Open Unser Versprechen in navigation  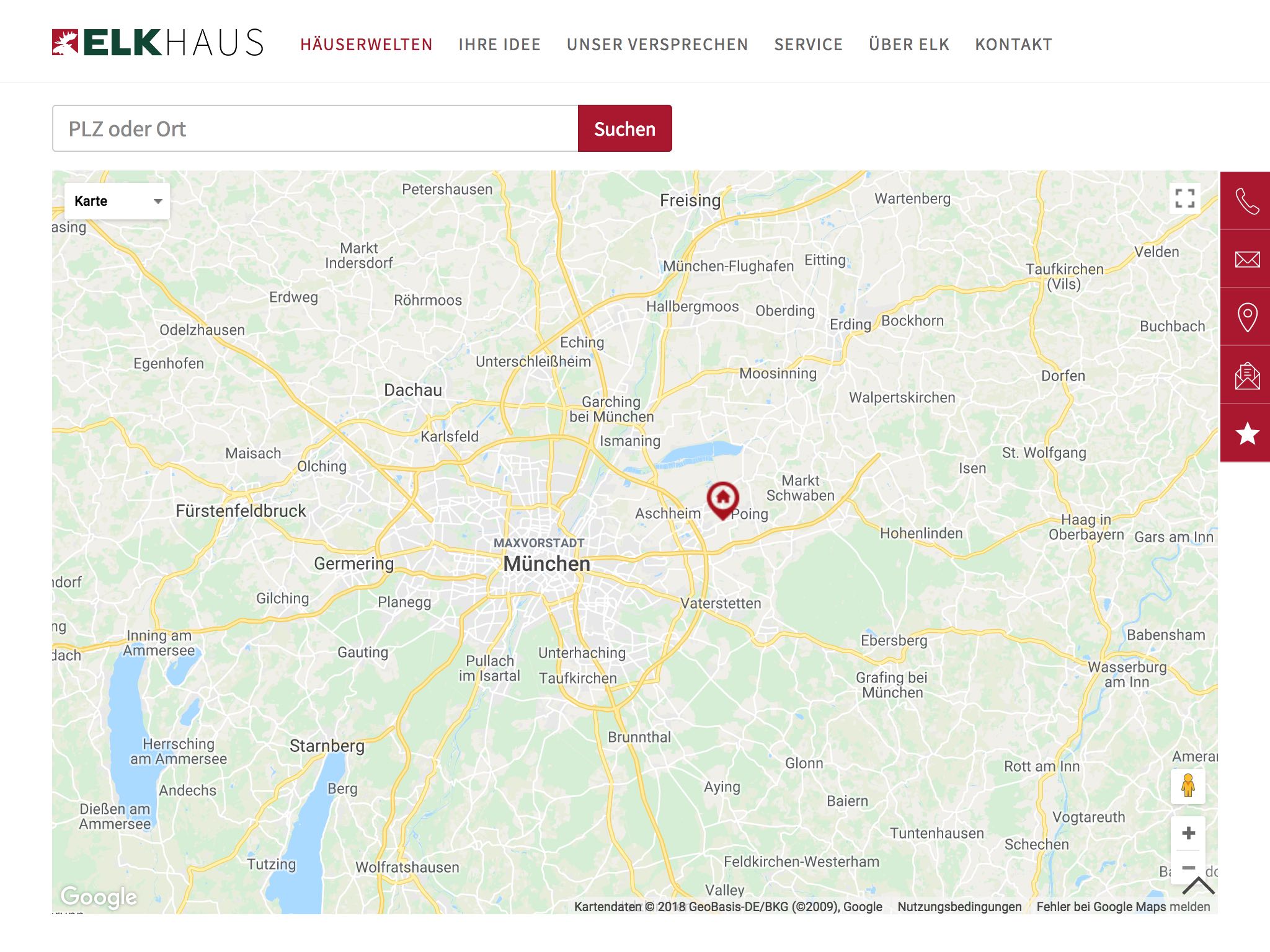point(657,45)
